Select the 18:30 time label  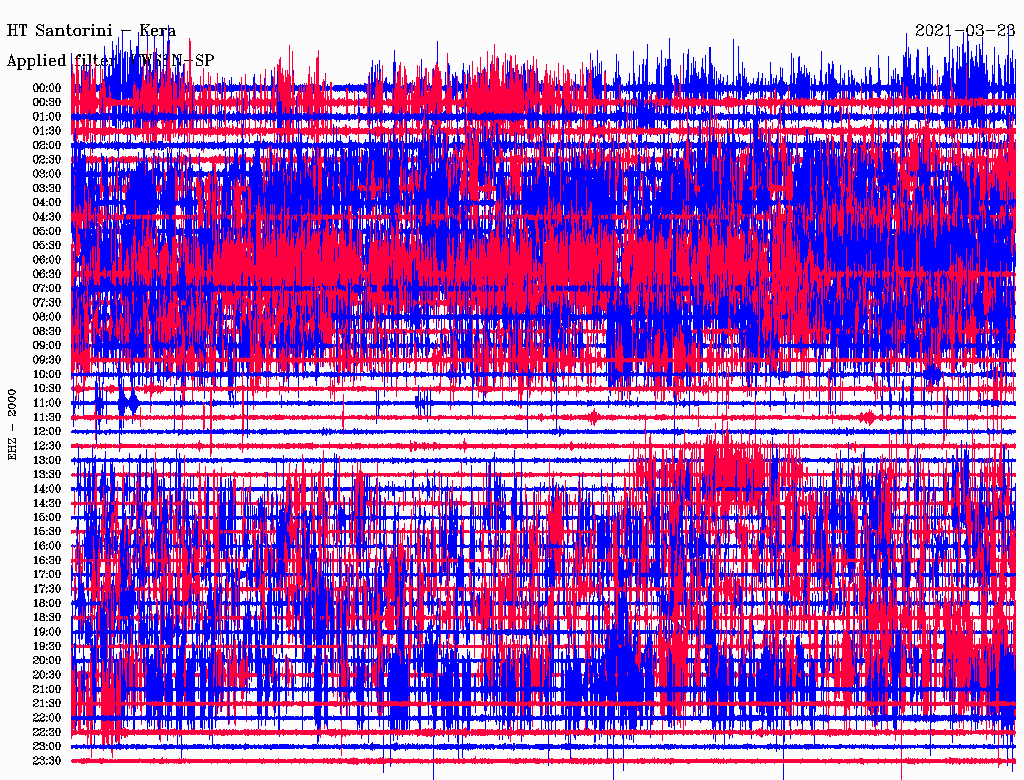click(47, 618)
